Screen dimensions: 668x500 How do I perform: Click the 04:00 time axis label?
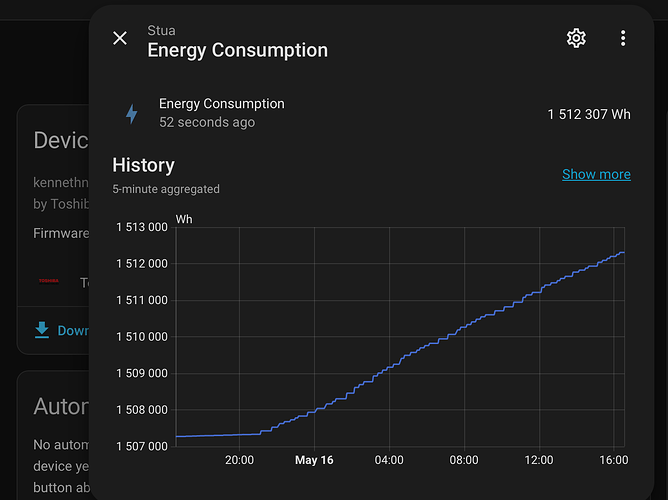click(x=389, y=460)
